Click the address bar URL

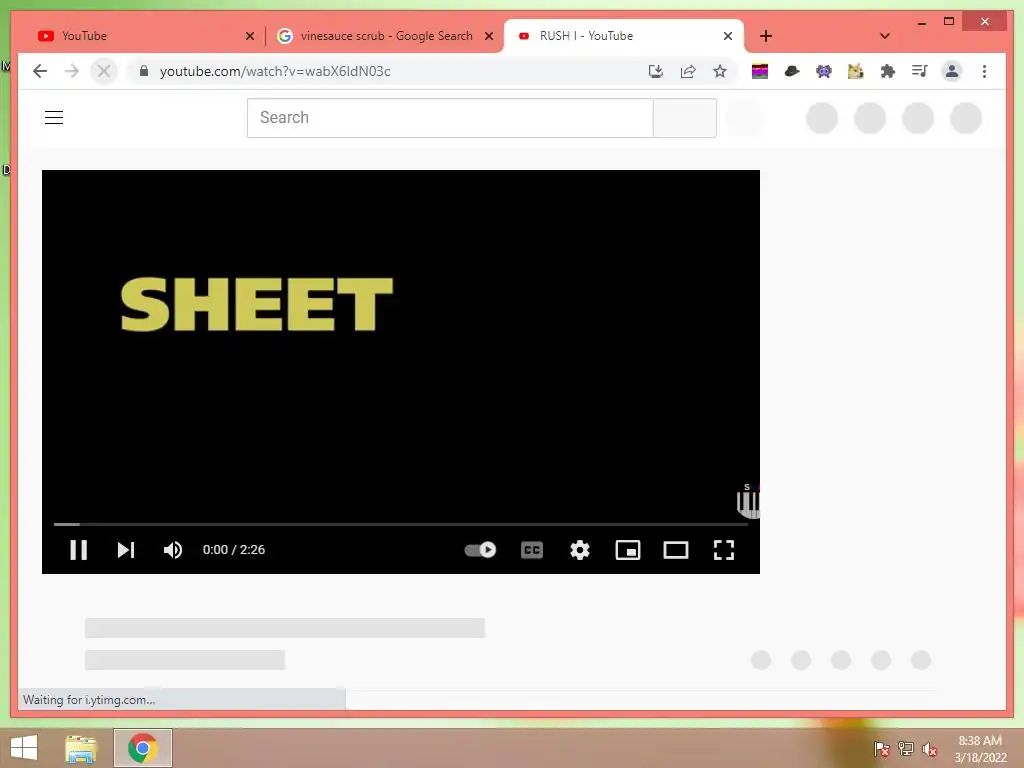click(x=275, y=71)
